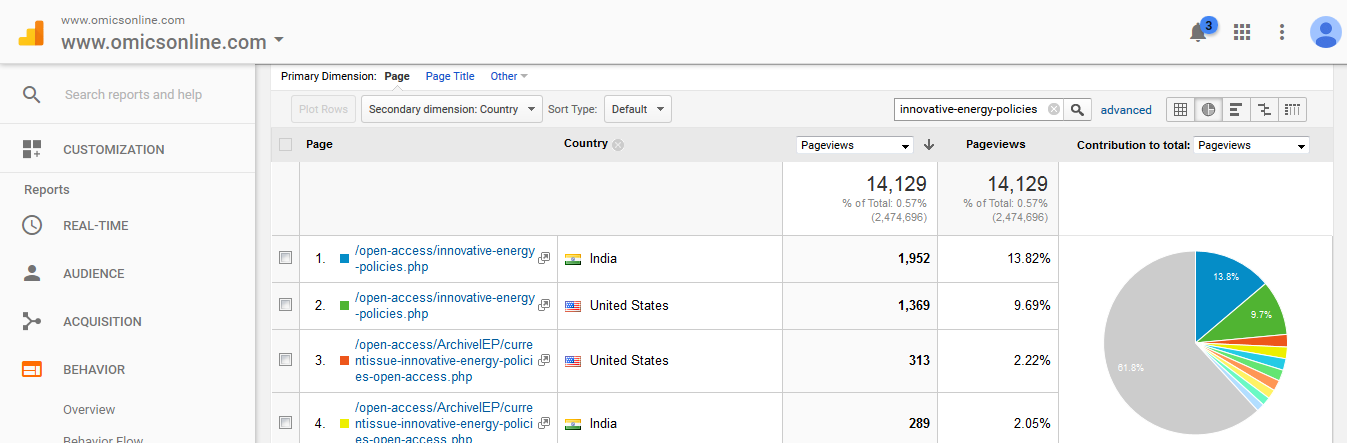Check the row 3 United States checkbox
Viewport: 1347px width, 443px height.
point(286,359)
